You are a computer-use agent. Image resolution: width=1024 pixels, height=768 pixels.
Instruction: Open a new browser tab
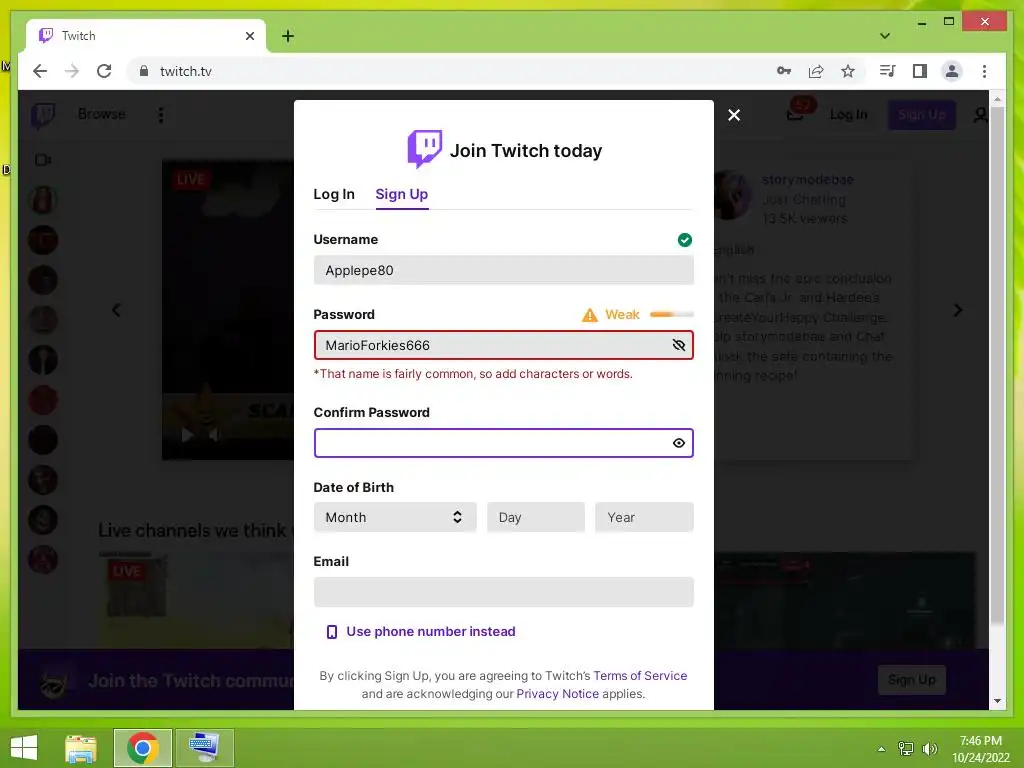(288, 36)
